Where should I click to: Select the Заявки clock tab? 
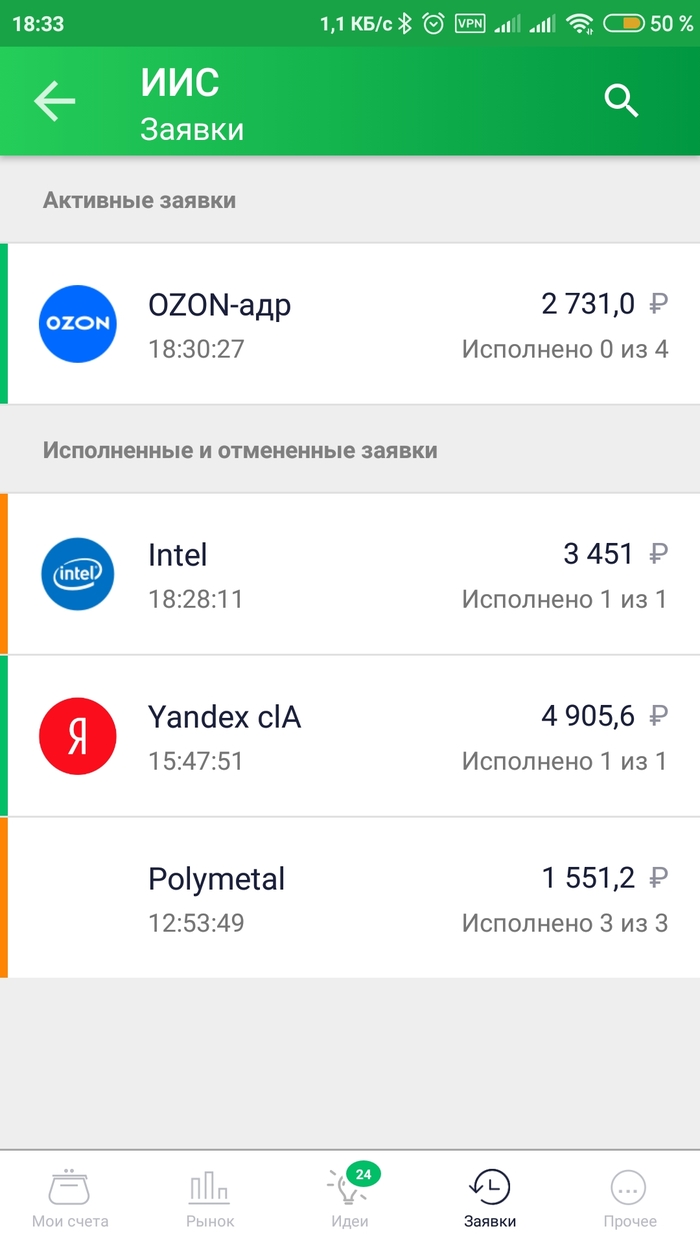coord(490,1200)
